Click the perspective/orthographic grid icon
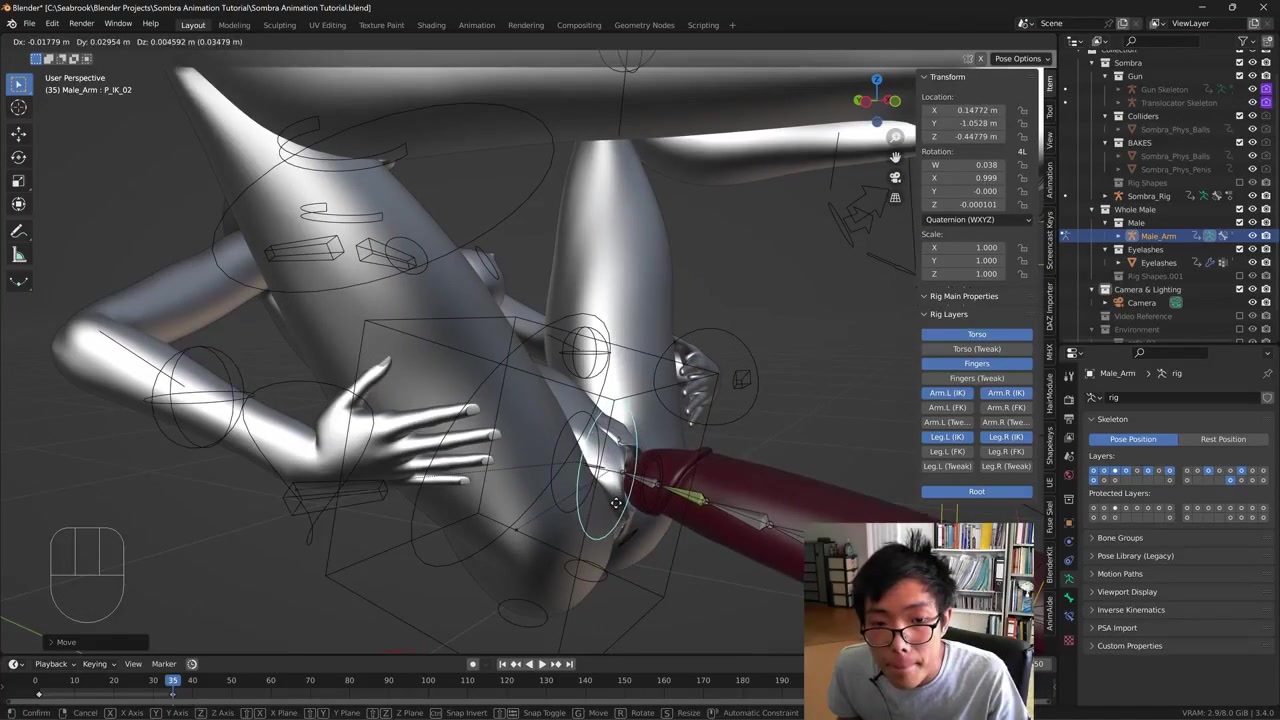This screenshot has height=720, width=1280. (895, 198)
